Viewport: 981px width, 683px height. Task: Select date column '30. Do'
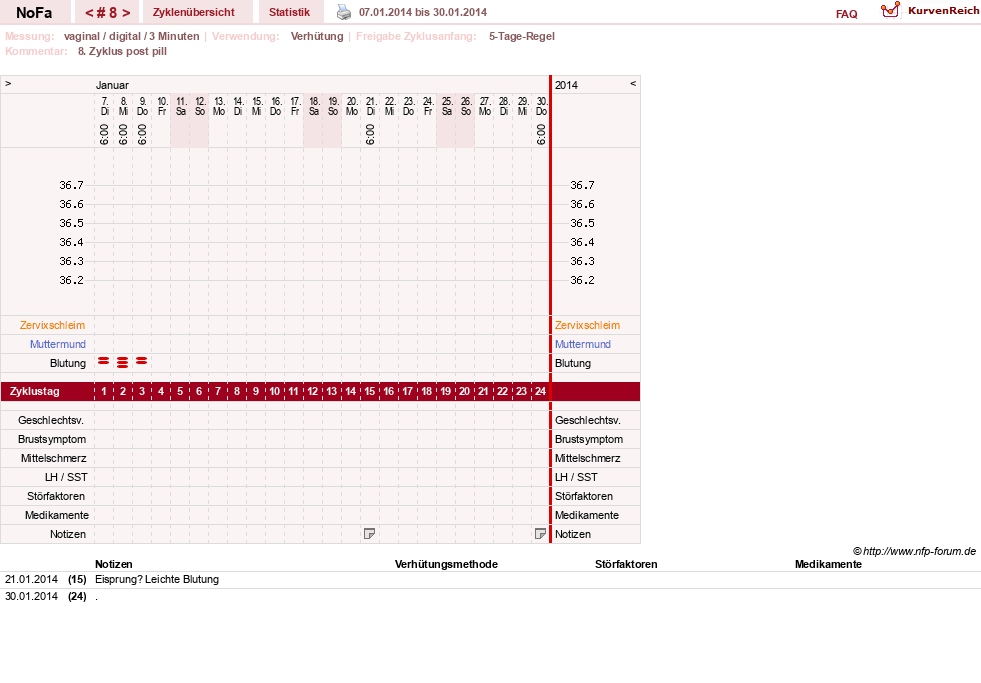542,106
